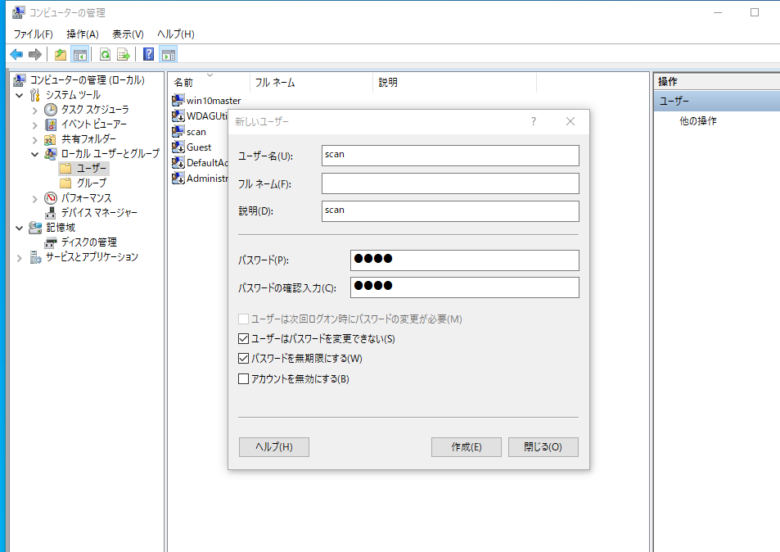Click the Back arrow toolbar icon

(16, 54)
